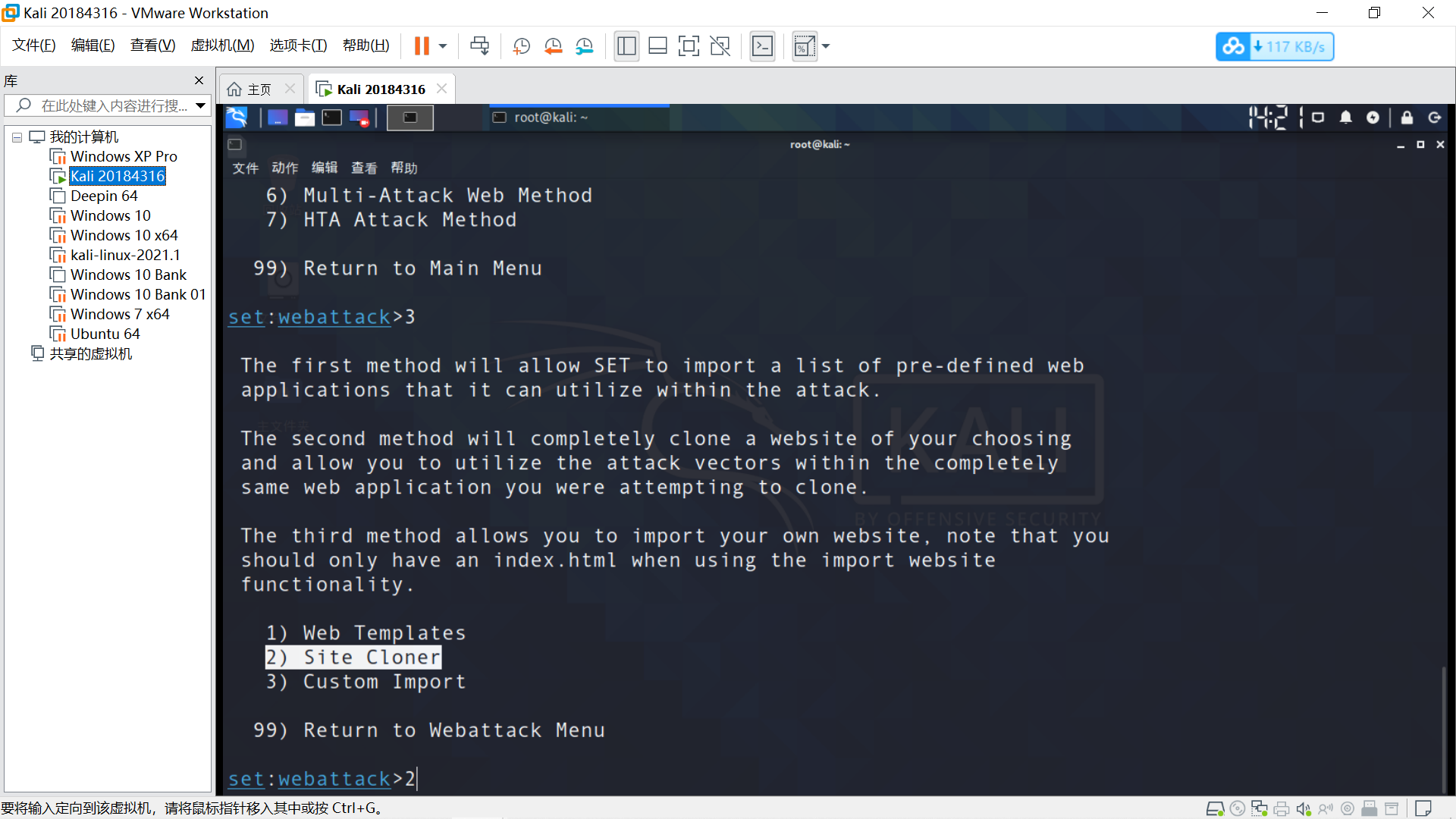1456x819 pixels.
Task: Open power options dropdown next to pause
Action: 443,46
